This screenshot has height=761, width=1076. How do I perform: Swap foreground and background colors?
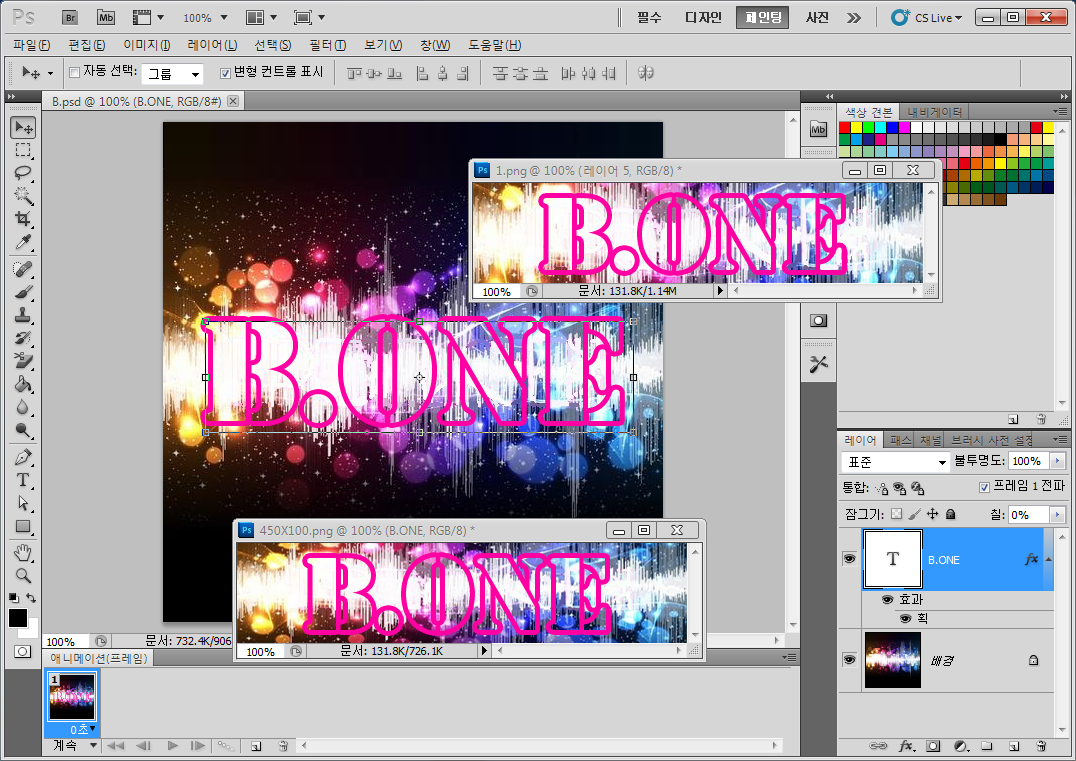[x=31, y=598]
